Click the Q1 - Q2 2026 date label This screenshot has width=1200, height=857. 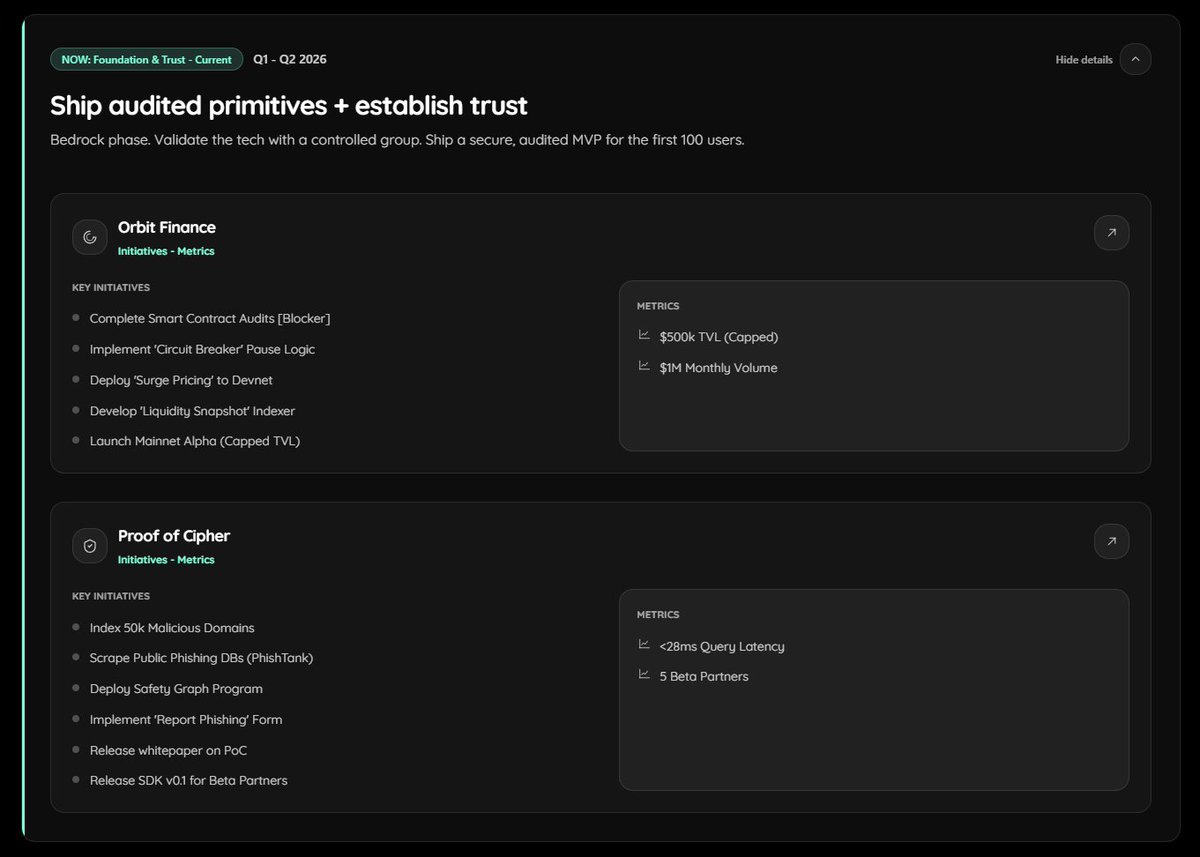click(x=290, y=59)
